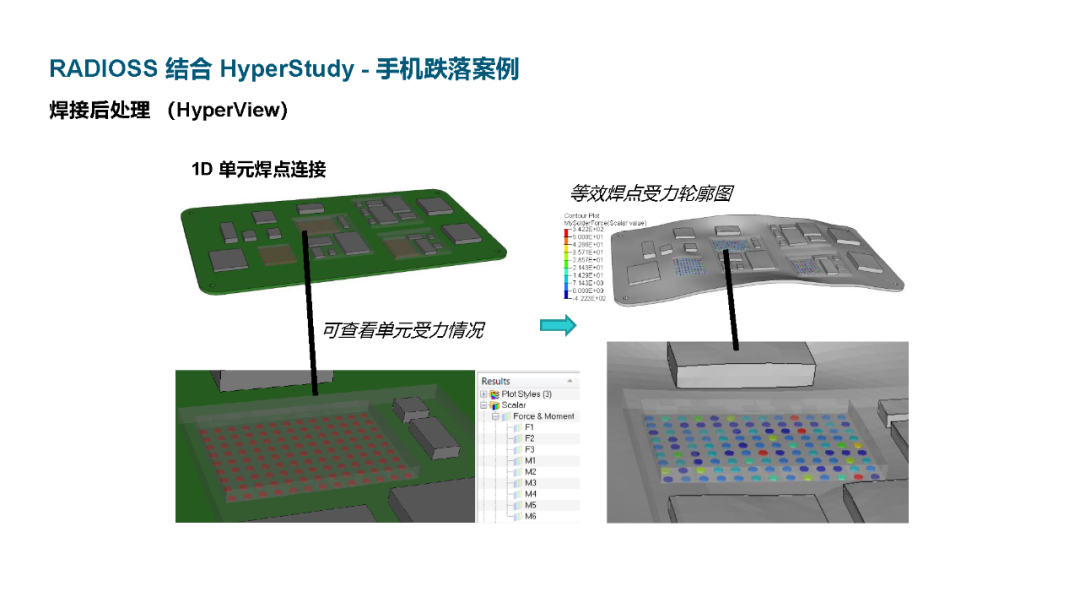This screenshot has height=608, width=1080.
Task: Select the Plot Styles (3) row
Action: (x=528, y=395)
